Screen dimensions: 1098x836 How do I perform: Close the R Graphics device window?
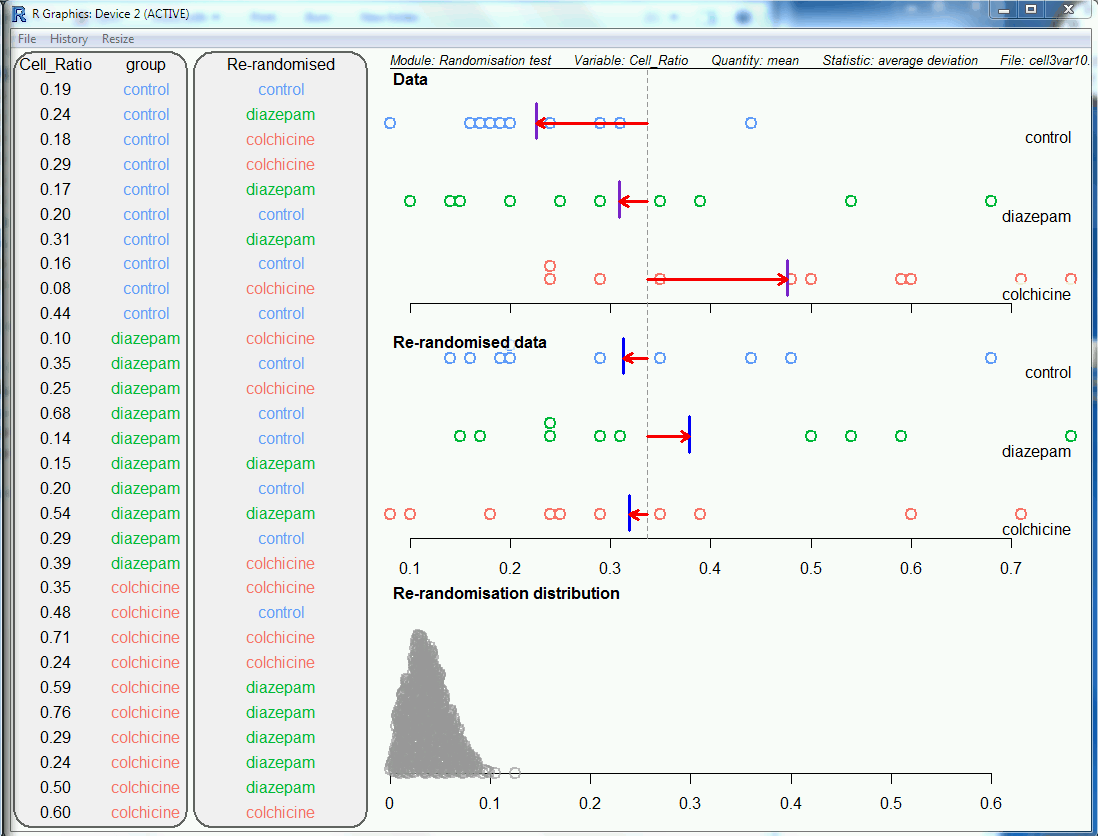pyautogui.click(x=1067, y=9)
